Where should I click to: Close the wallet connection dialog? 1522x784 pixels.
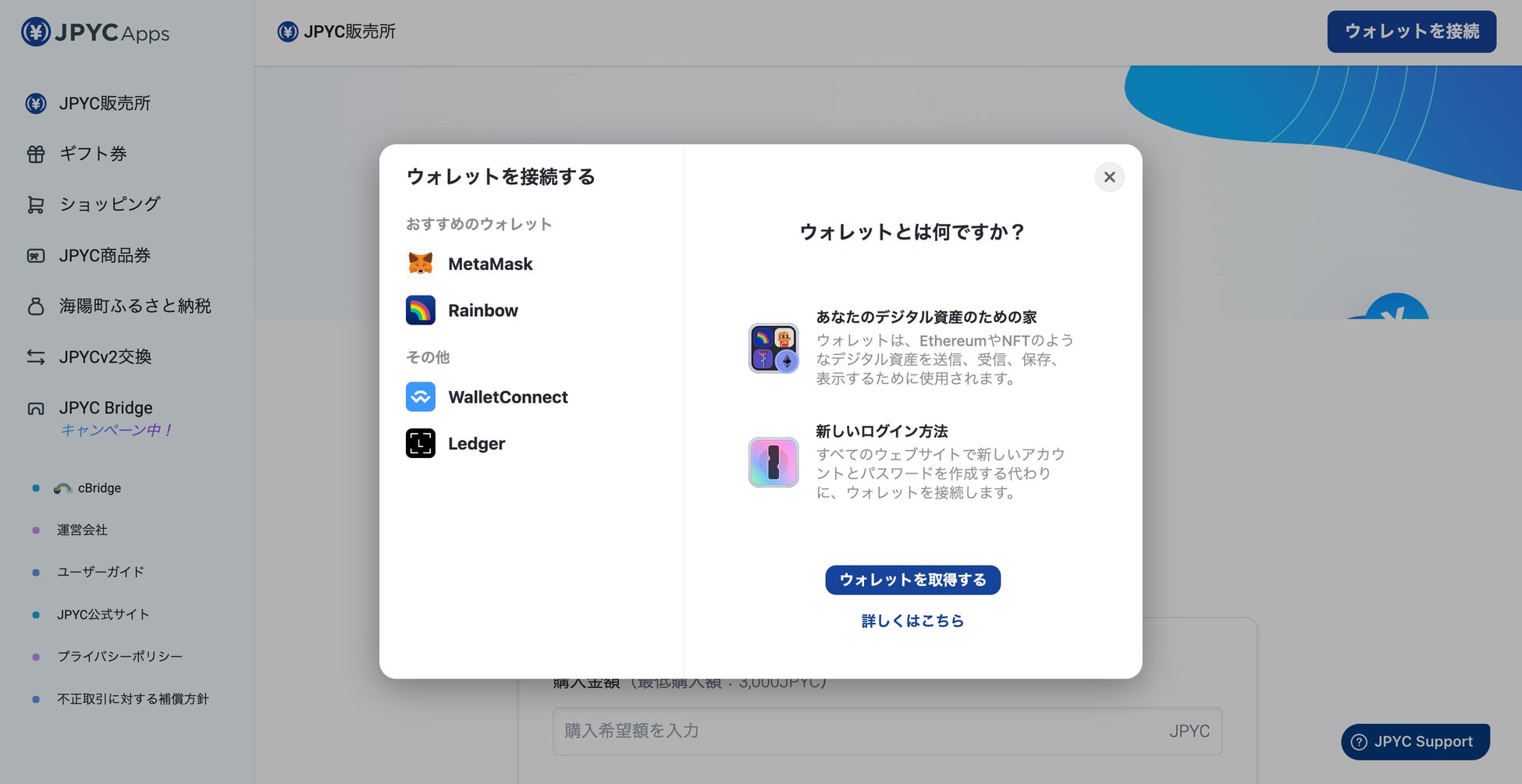click(1109, 177)
